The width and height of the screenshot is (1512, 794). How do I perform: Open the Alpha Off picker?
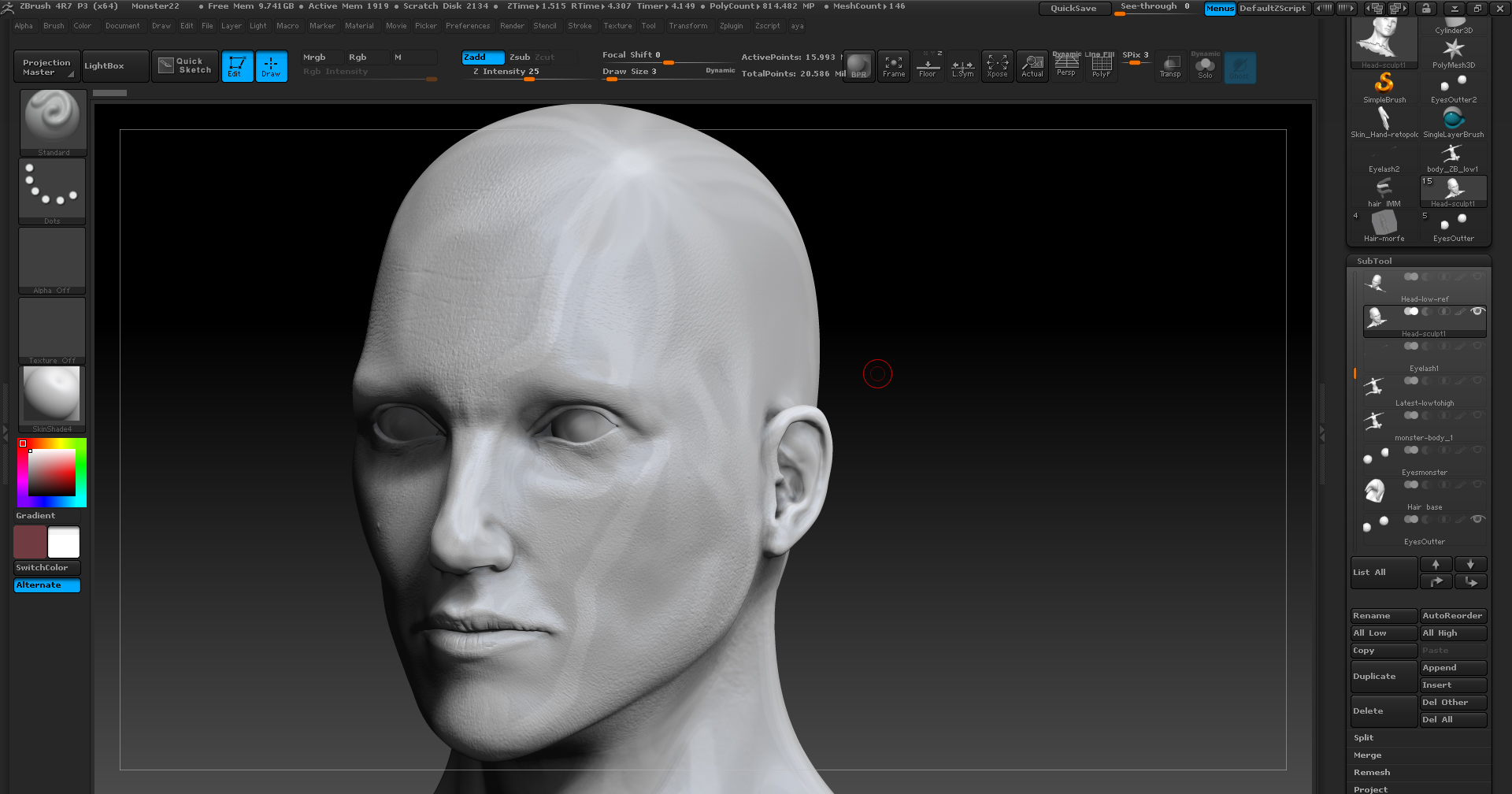click(x=52, y=261)
